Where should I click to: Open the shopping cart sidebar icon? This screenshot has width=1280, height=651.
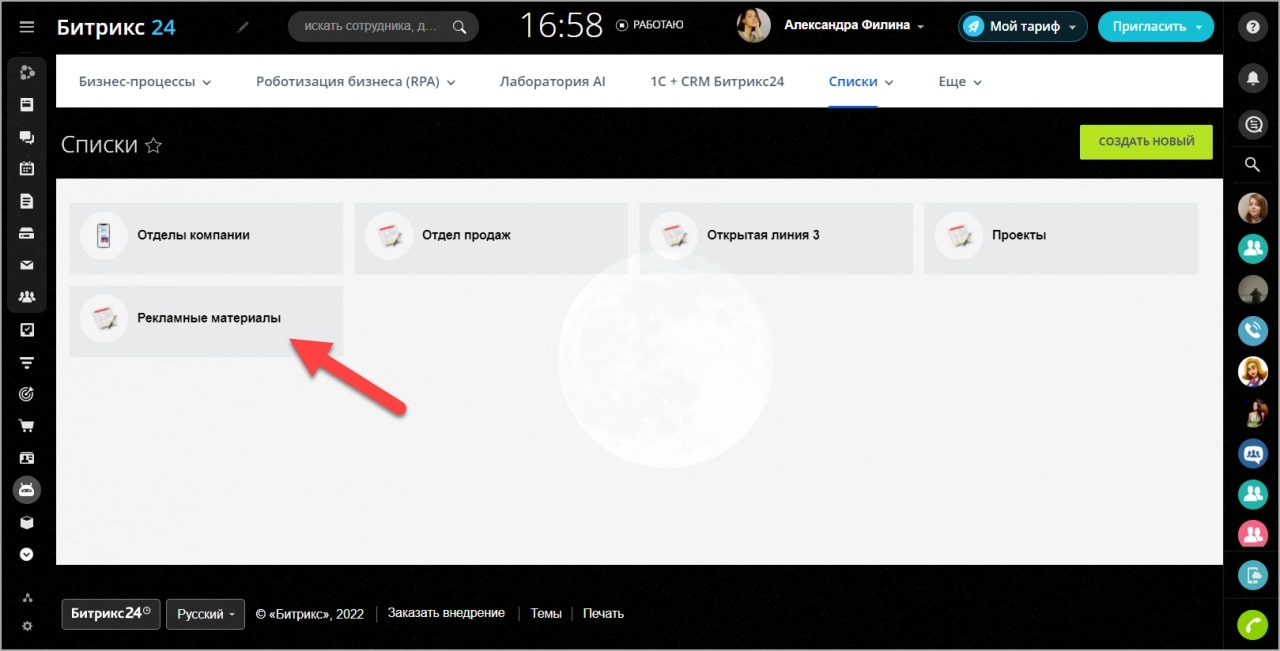click(x=27, y=426)
